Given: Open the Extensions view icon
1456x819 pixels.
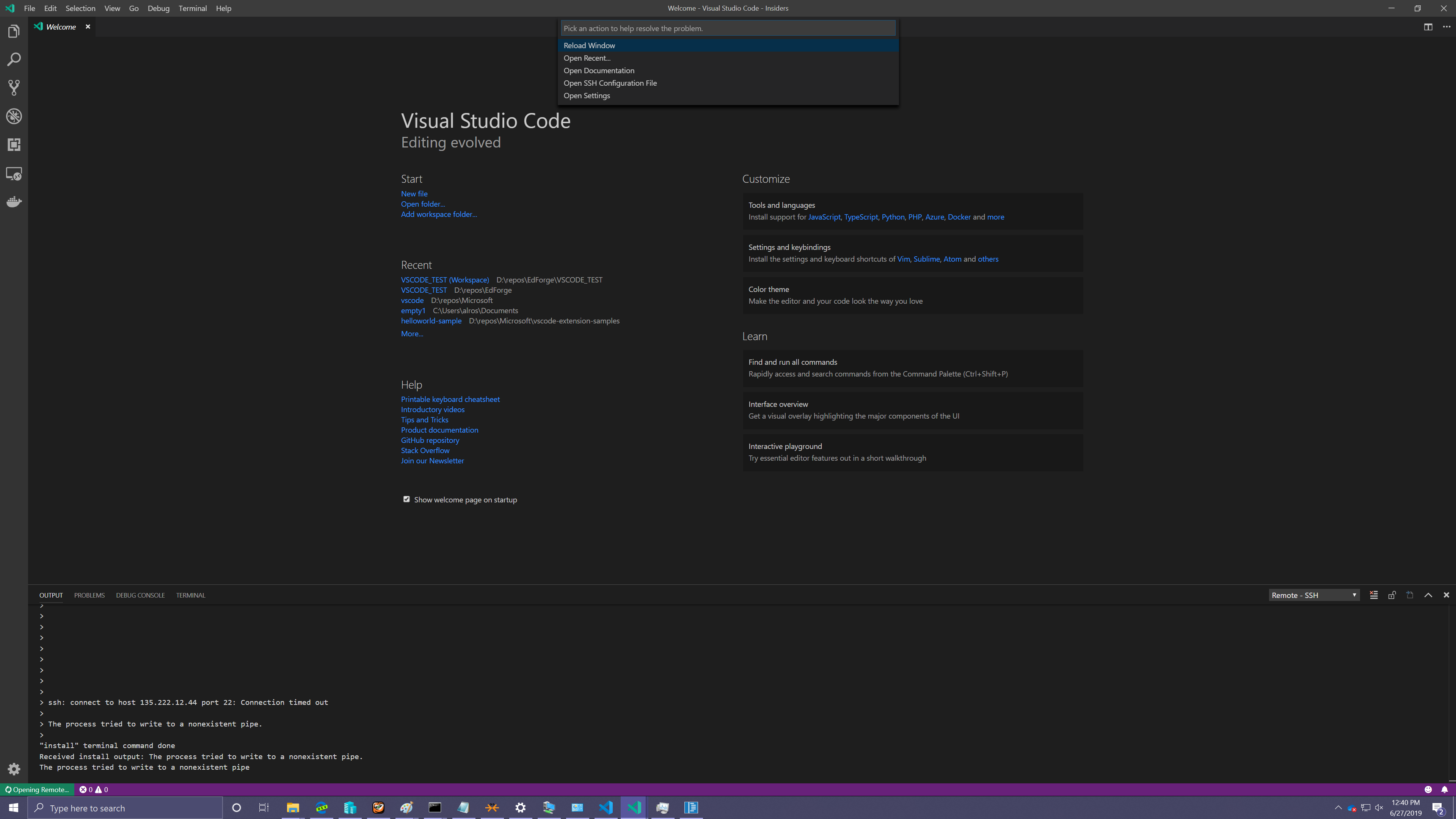Looking at the screenshot, I should pos(14,145).
